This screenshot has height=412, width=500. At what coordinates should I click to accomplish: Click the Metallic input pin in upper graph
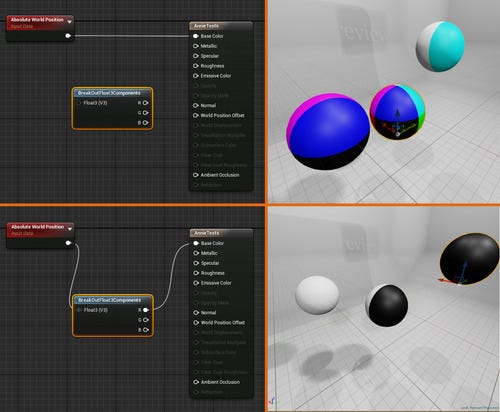(196, 46)
